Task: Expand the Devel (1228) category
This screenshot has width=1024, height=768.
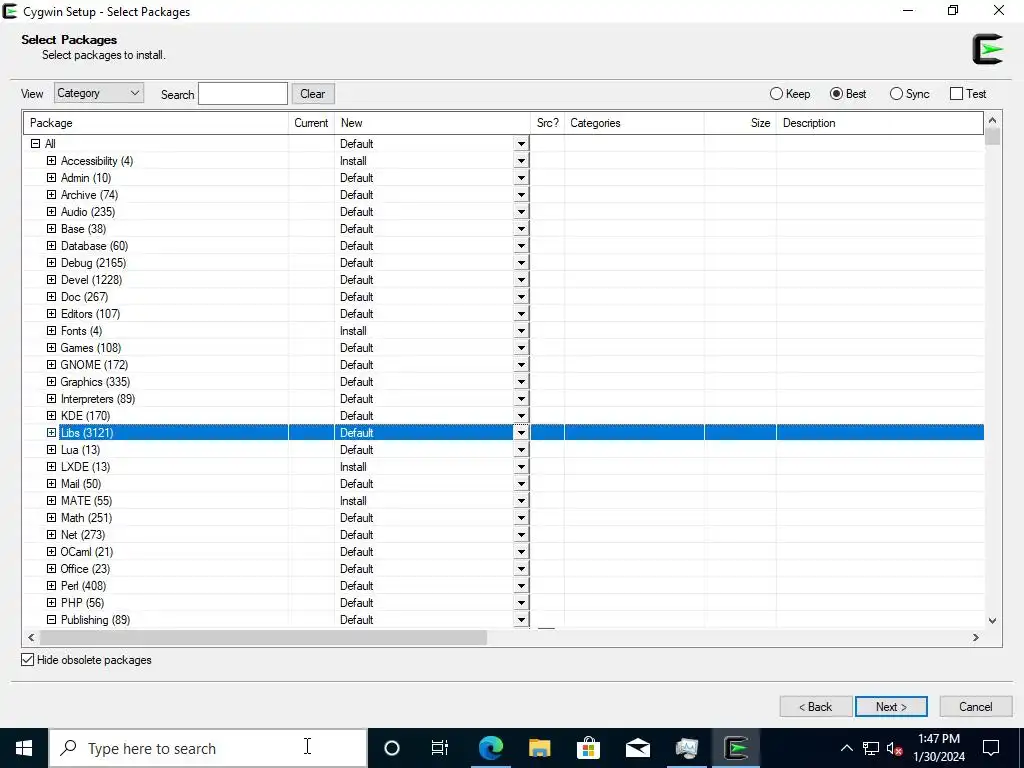Action: (x=51, y=280)
